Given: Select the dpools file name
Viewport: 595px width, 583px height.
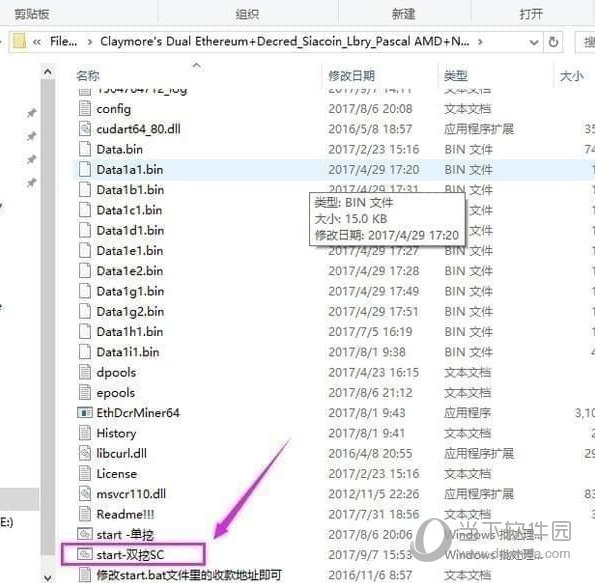Looking at the screenshot, I should tap(116, 373).
